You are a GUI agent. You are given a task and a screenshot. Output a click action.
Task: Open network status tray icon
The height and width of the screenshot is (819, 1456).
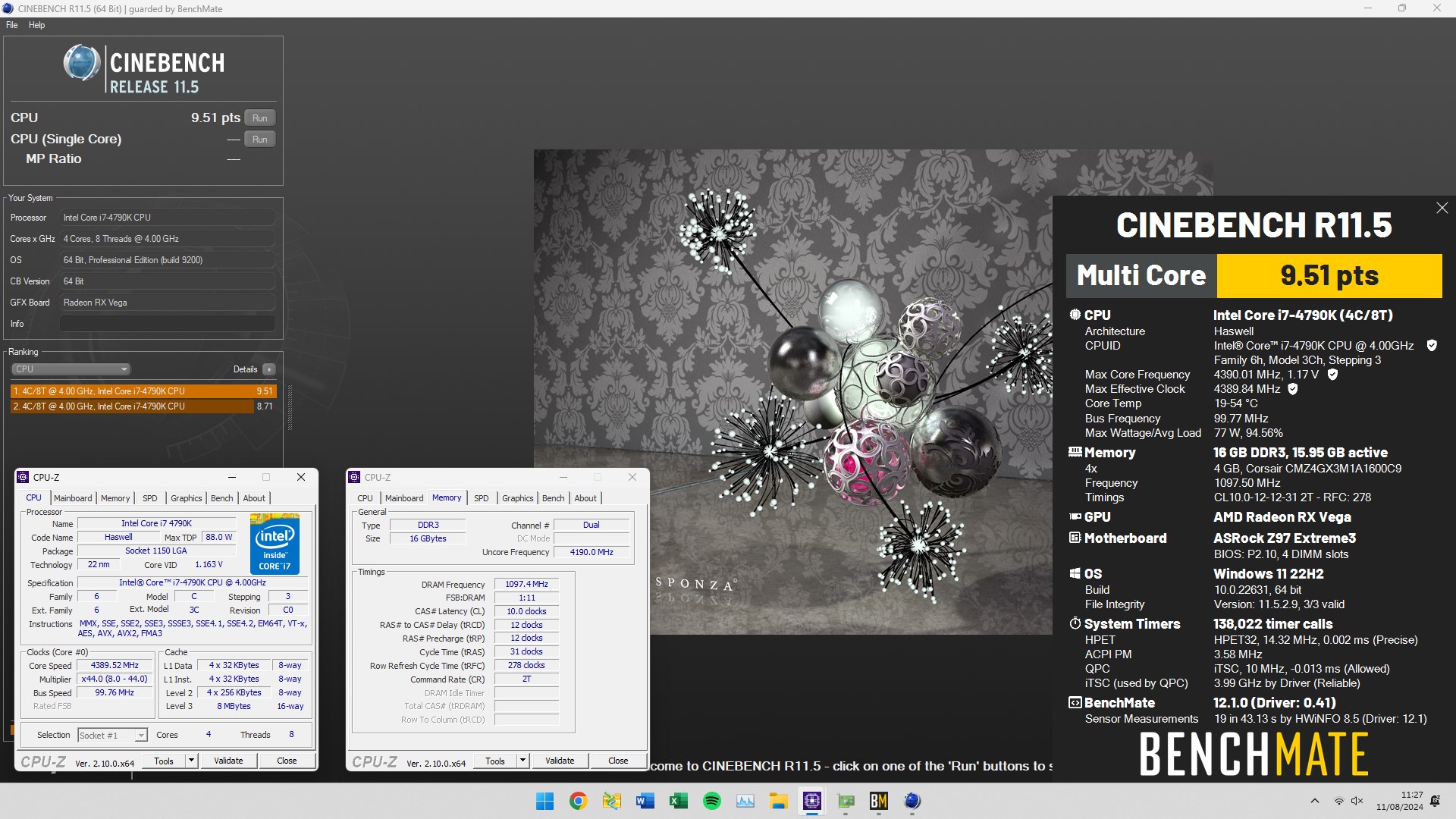[x=1338, y=801]
